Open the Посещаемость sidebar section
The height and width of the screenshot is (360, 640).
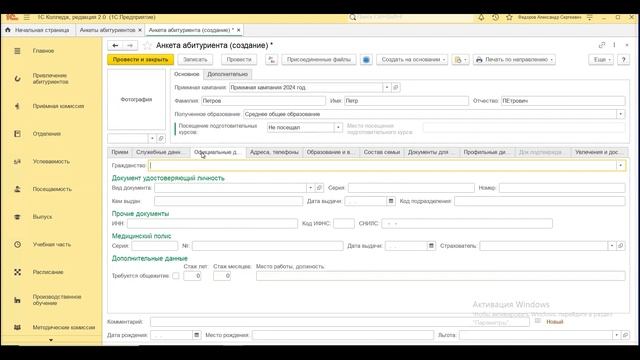52,189
